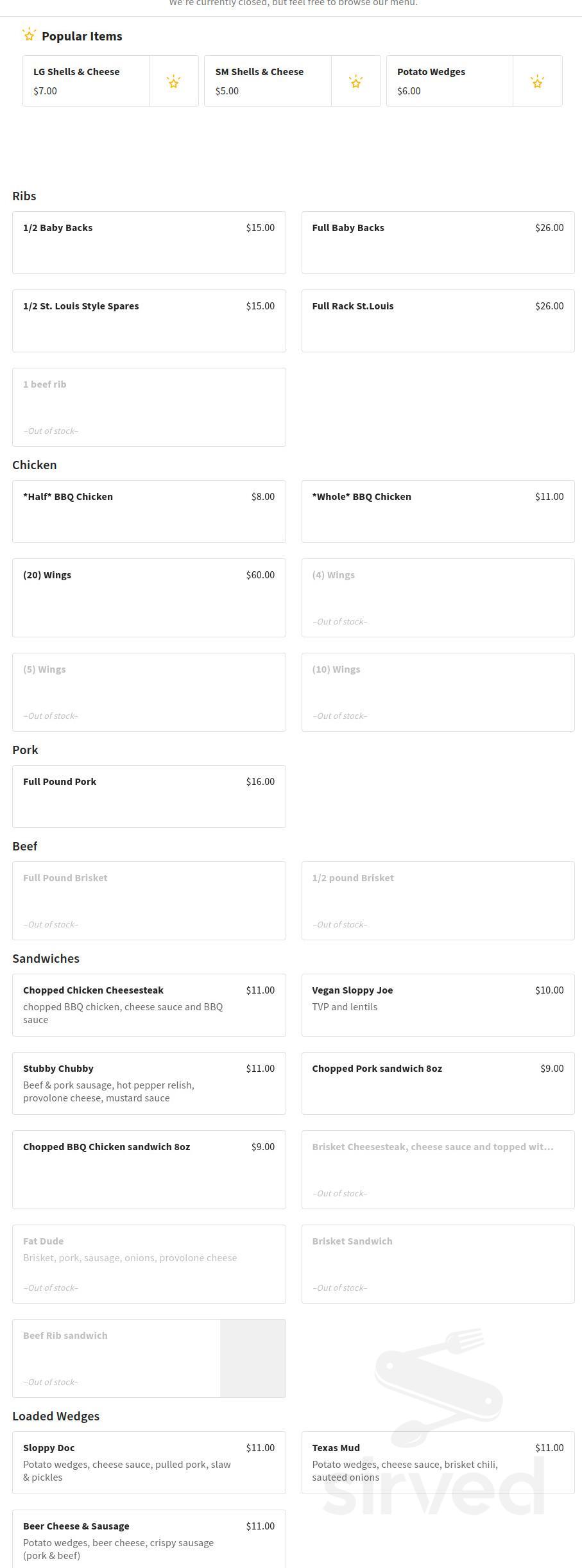Click the Ribs section heading
The width and height of the screenshot is (582, 1568).
tap(24, 196)
